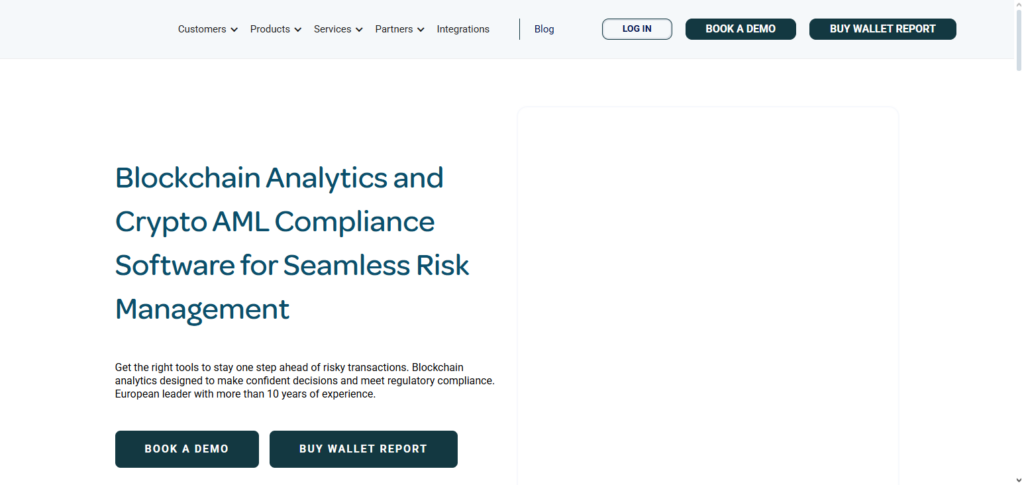Click the chevron arrow beside Products

point(297,30)
